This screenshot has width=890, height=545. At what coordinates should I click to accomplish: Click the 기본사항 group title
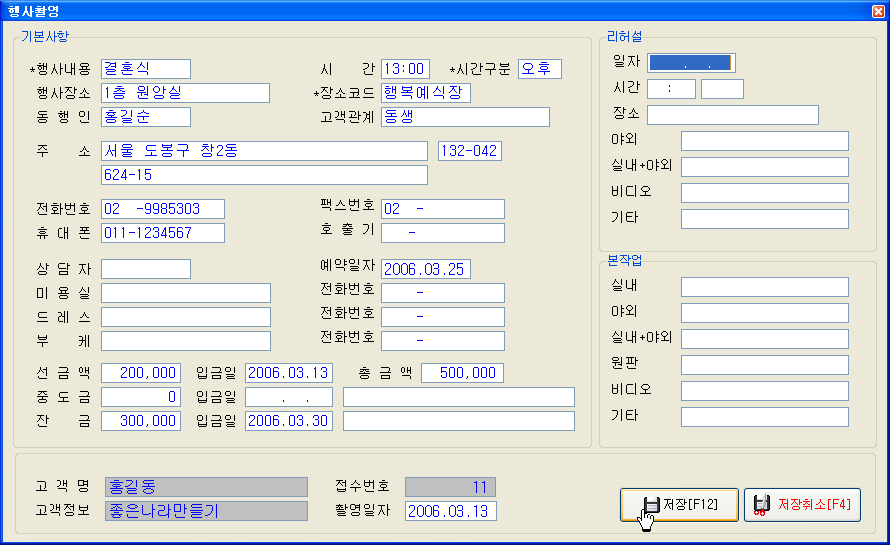coord(45,36)
